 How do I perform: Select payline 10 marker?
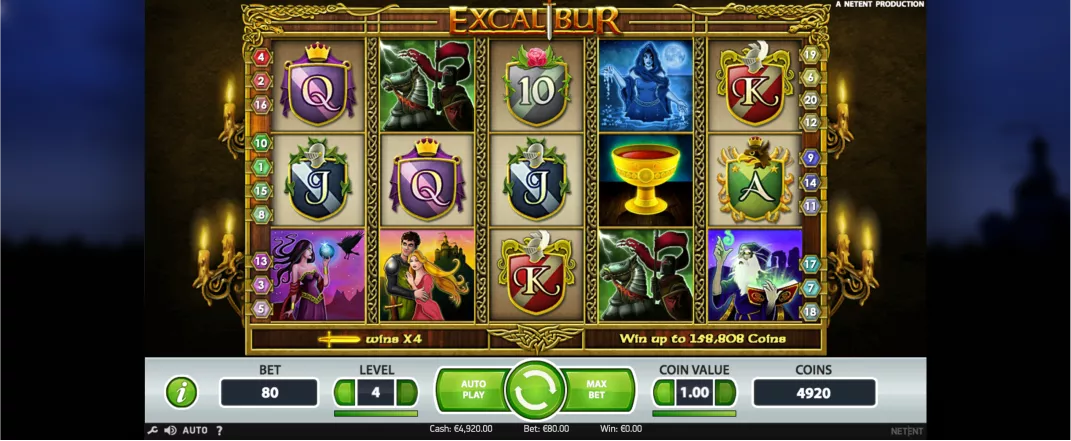[x=261, y=143]
